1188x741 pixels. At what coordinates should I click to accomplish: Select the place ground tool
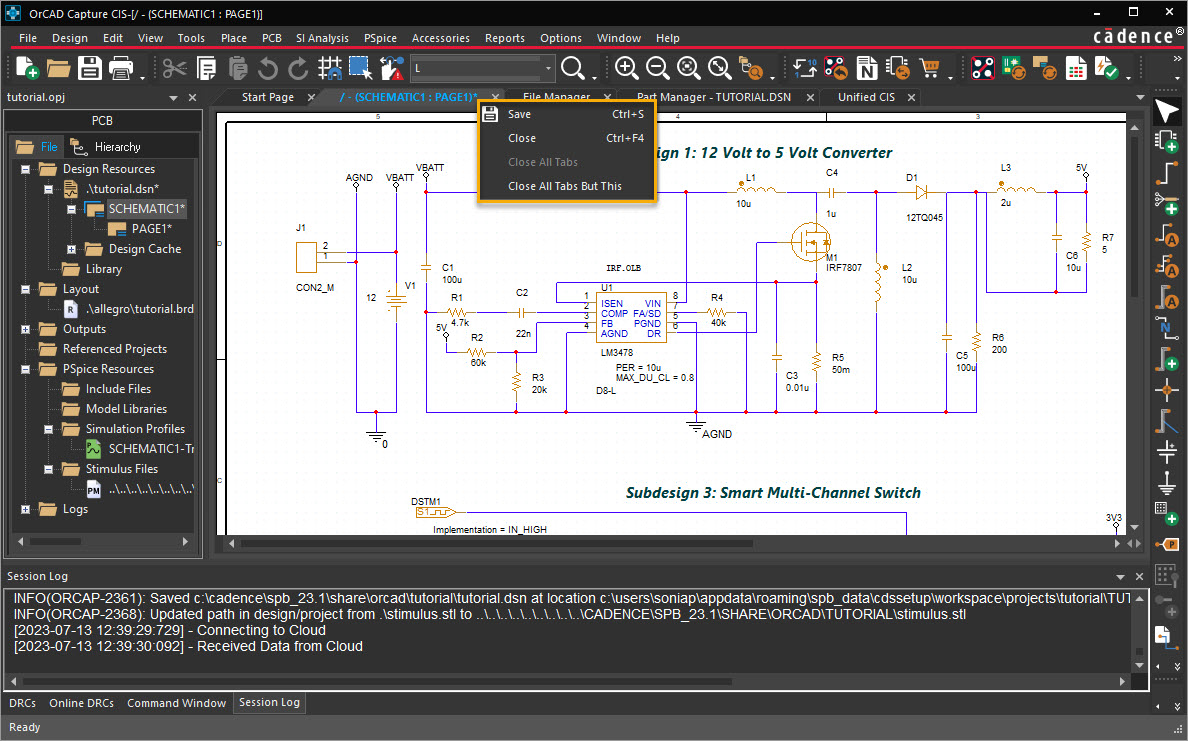(x=1166, y=483)
